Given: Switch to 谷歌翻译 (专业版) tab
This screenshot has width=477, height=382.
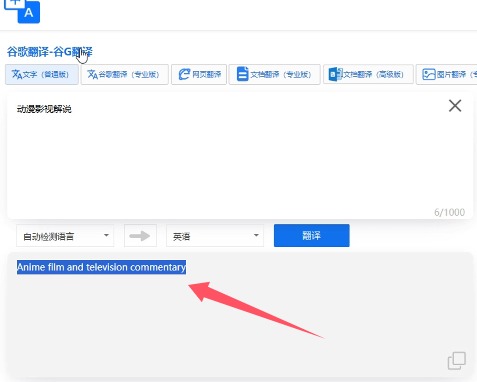Looking at the screenshot, I should 124,74.
